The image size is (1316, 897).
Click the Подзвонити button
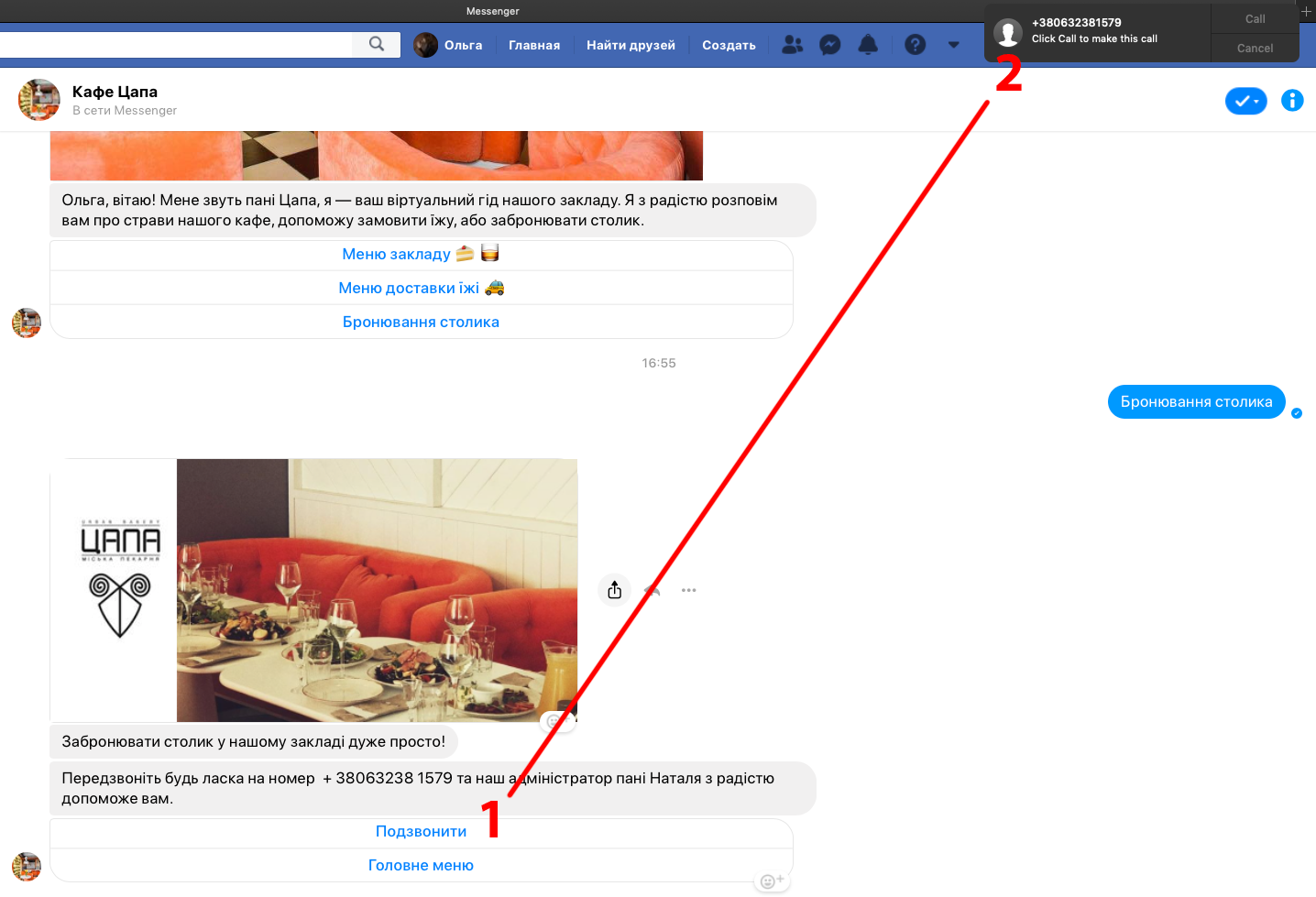pyautogui.click(x=422, y=831)
